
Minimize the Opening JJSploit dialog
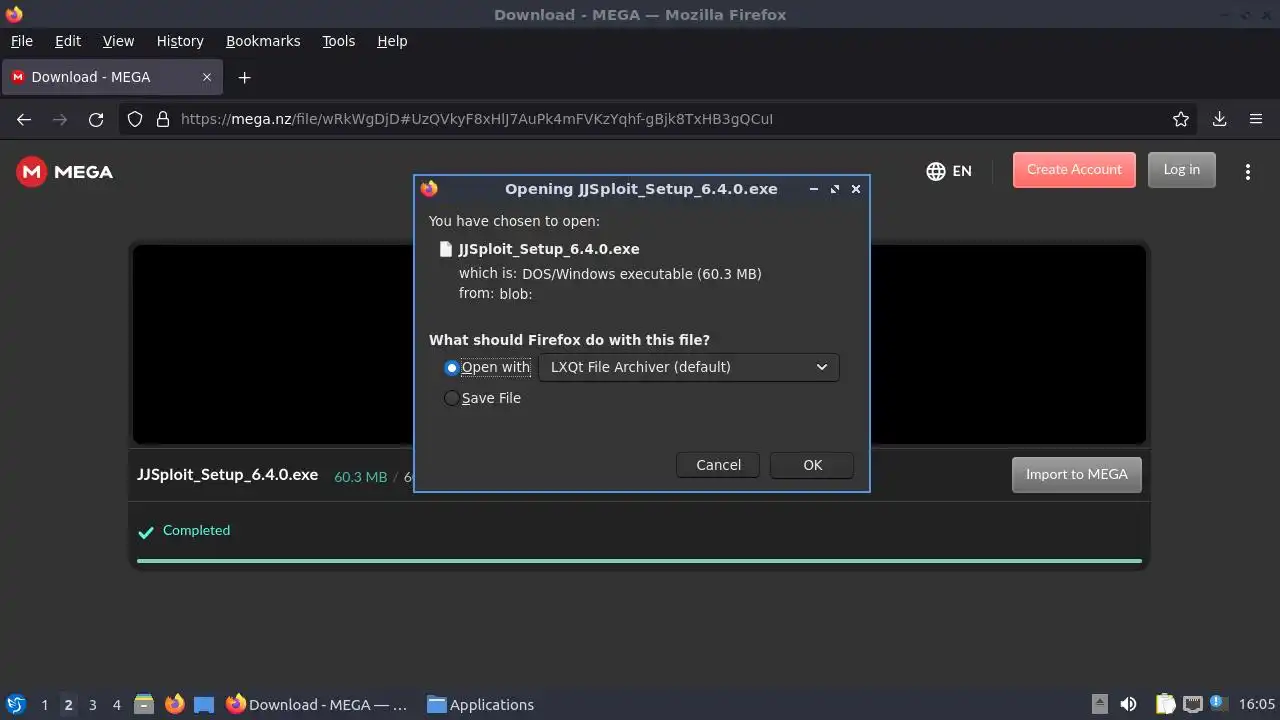tap(813, 188)
